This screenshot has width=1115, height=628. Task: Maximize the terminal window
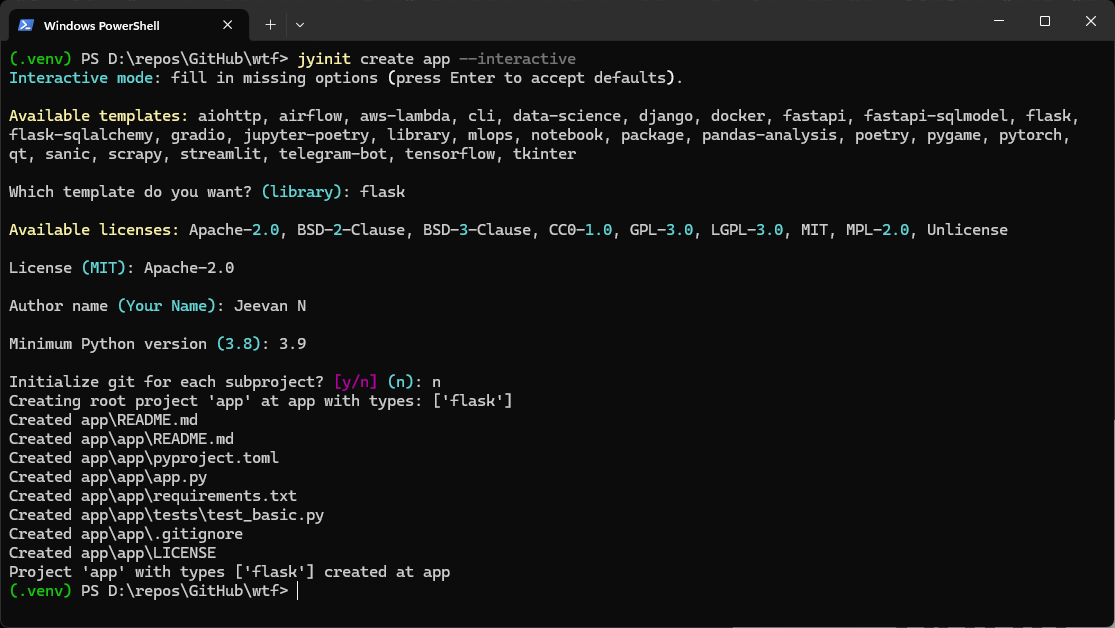click(1044, 21)
